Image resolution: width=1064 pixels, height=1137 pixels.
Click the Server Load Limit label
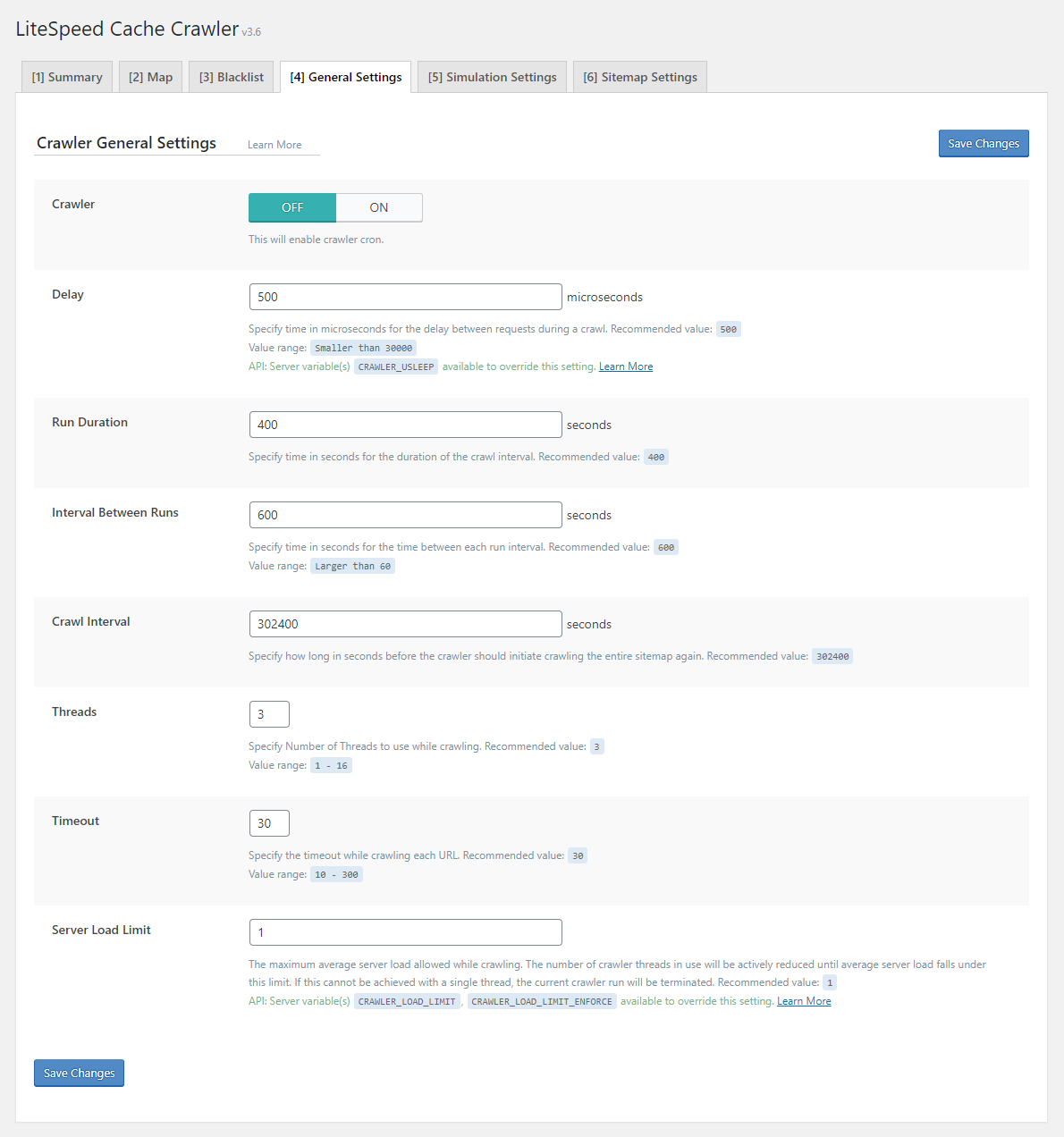click(x=101, y=930)
